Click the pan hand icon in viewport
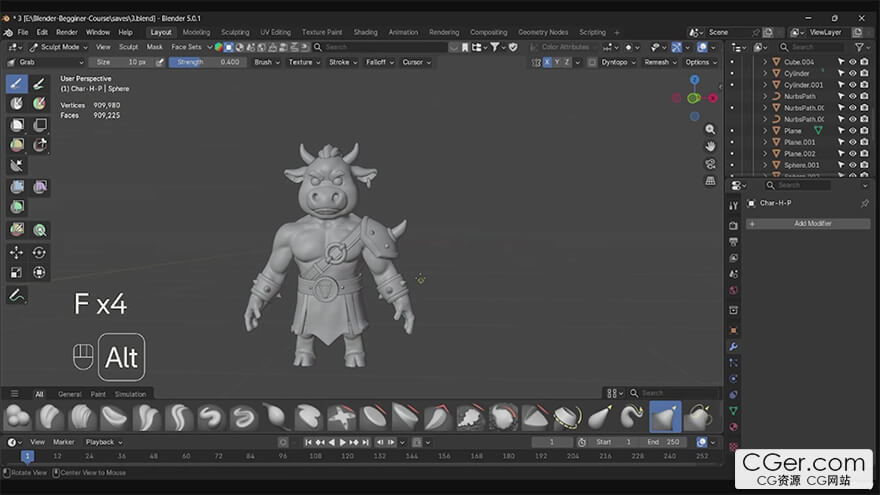The image size is (880, 495). pos(711,146)
